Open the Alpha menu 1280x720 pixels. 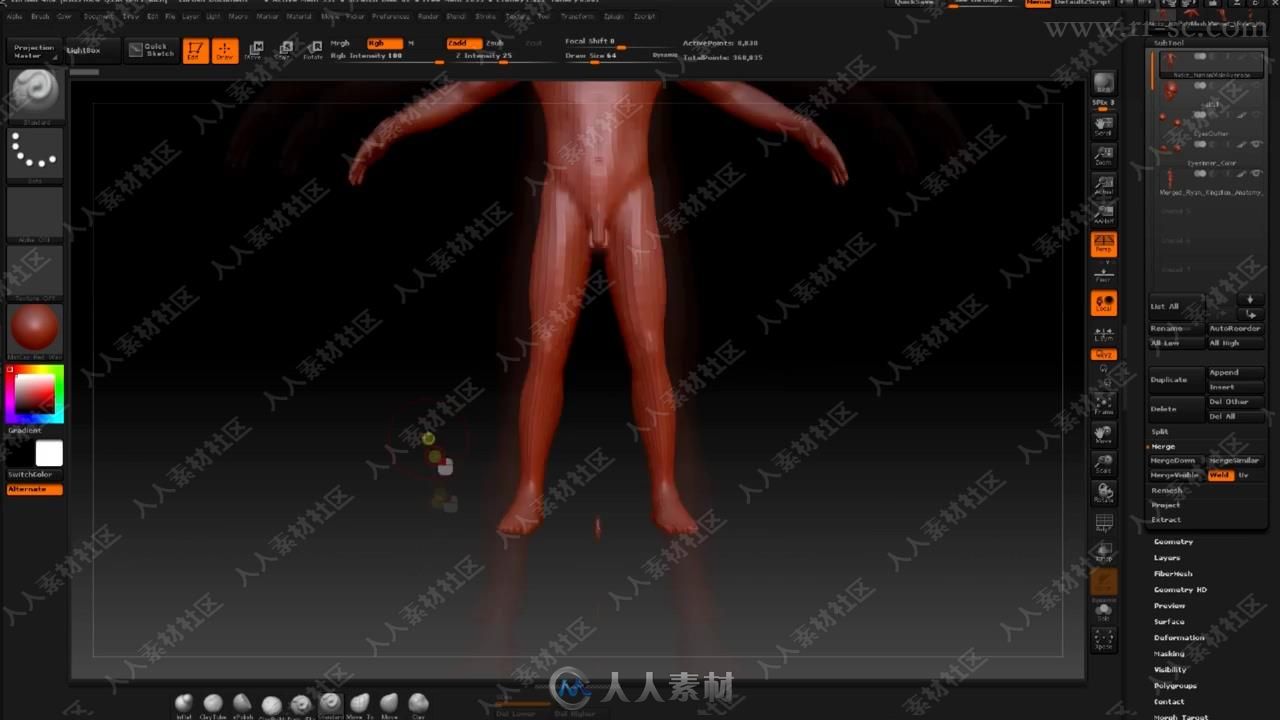click(15, 17)
